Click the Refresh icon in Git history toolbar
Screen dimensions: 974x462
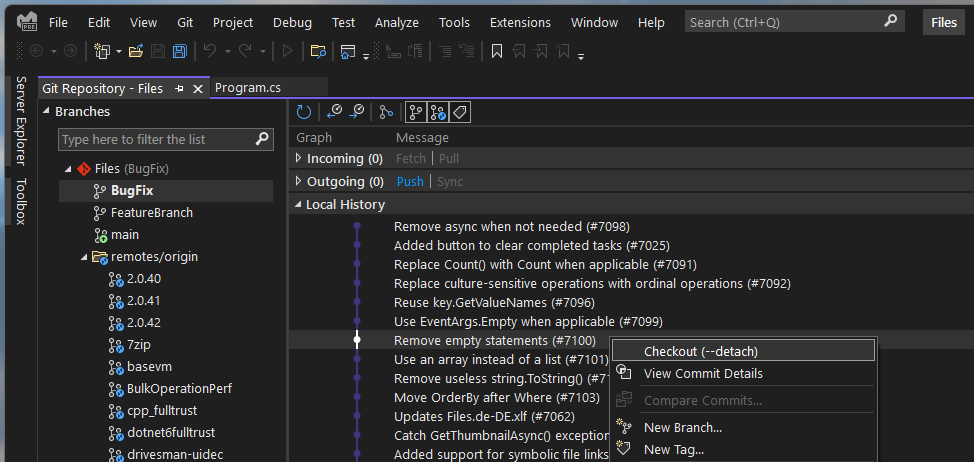pyautogui.click(x=303, y=112)
